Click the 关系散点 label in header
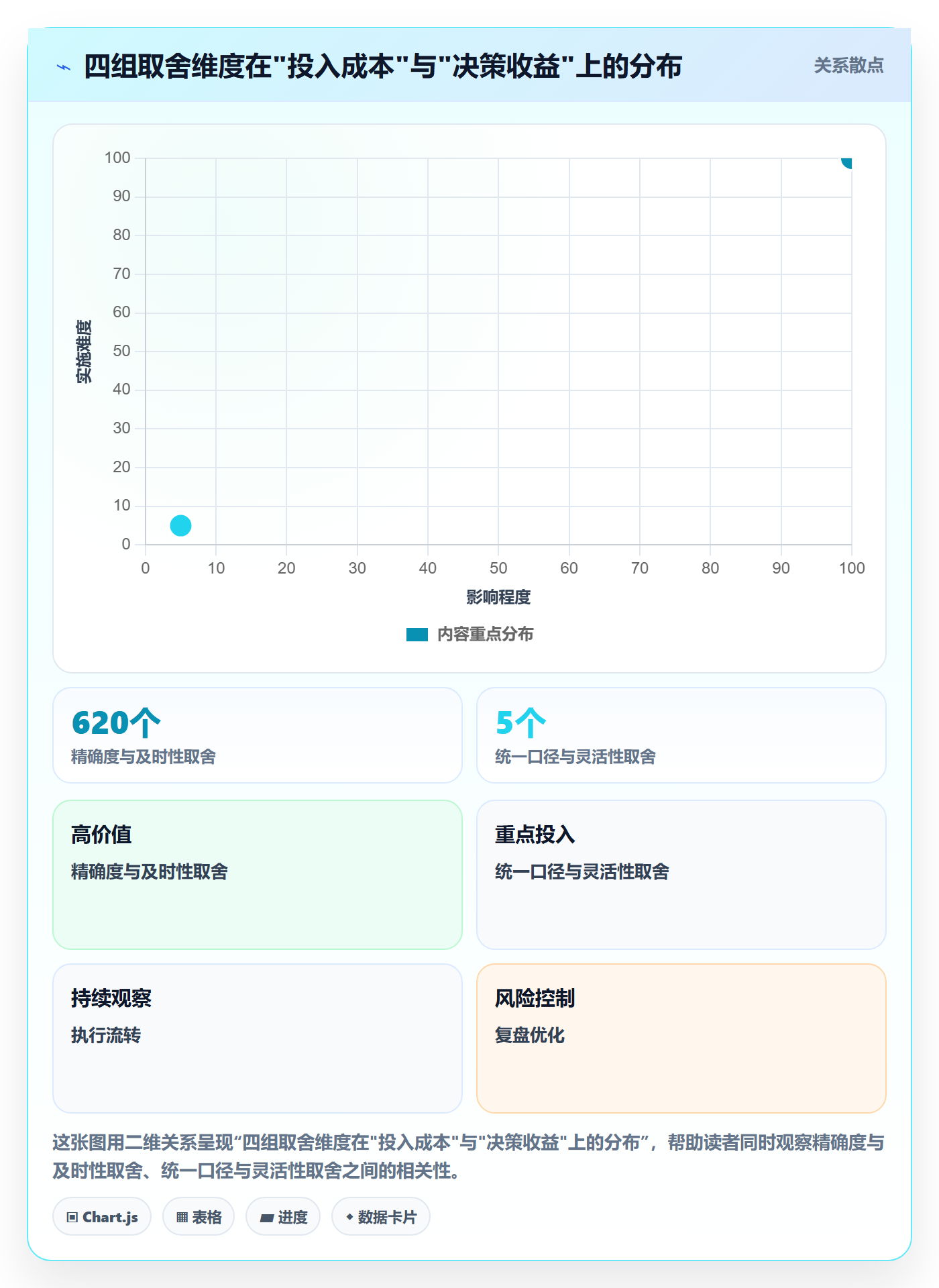Viewport: 939px width, 1288px height. [848, 66]
